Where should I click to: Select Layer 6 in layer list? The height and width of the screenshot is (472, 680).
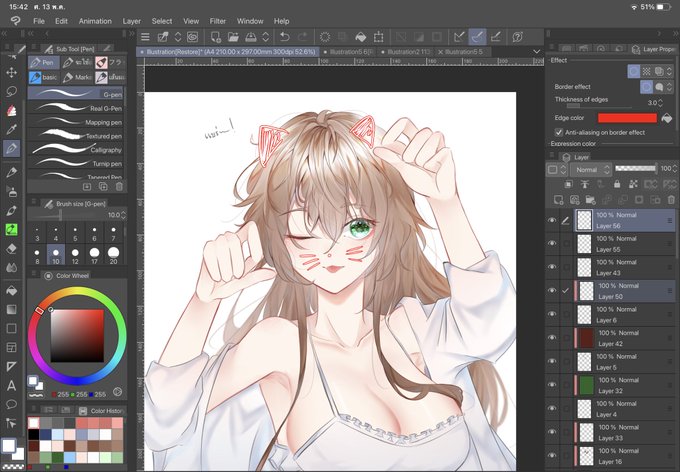(624, 315)
